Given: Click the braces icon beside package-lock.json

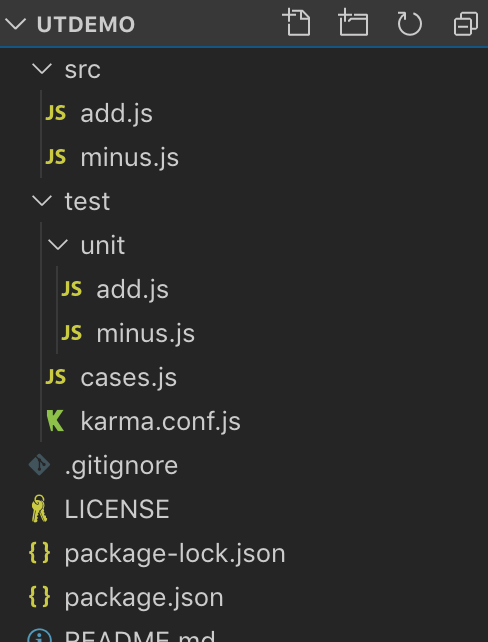Looking at the screenshot, I should coord(39,553).
